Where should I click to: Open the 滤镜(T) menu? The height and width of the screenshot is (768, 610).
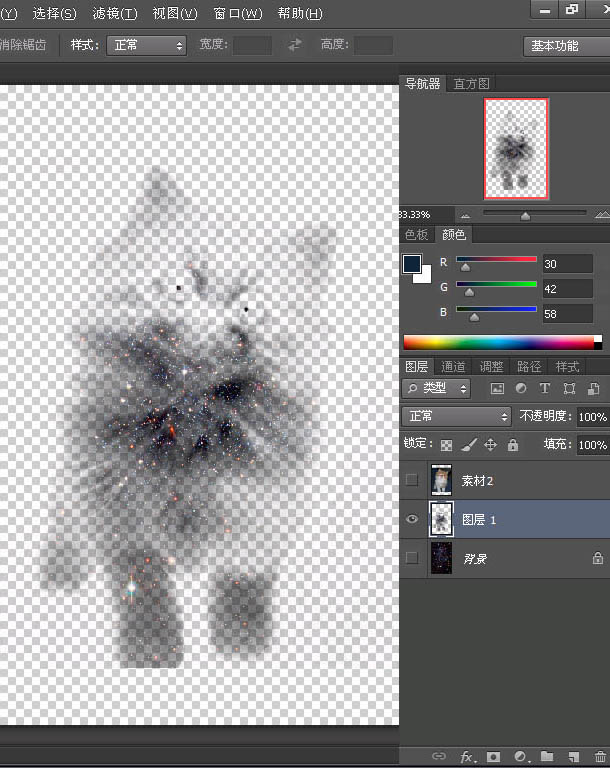pyautogui.click(x=114, y=14)
